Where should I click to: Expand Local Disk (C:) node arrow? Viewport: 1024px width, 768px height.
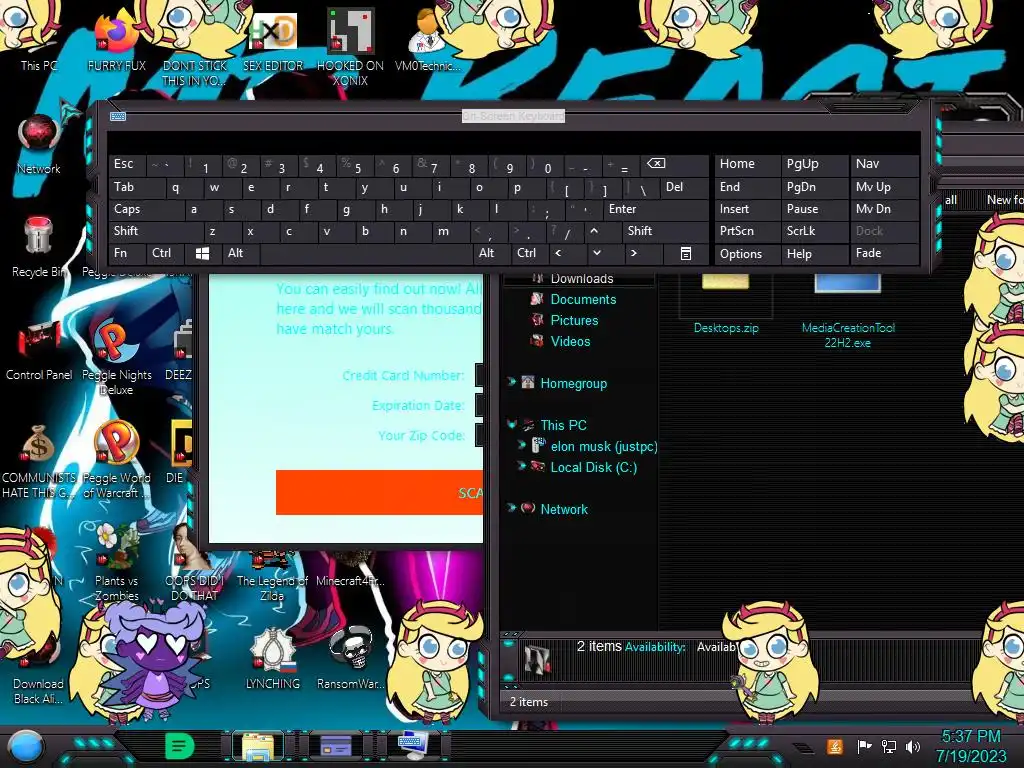coord(522,466)
